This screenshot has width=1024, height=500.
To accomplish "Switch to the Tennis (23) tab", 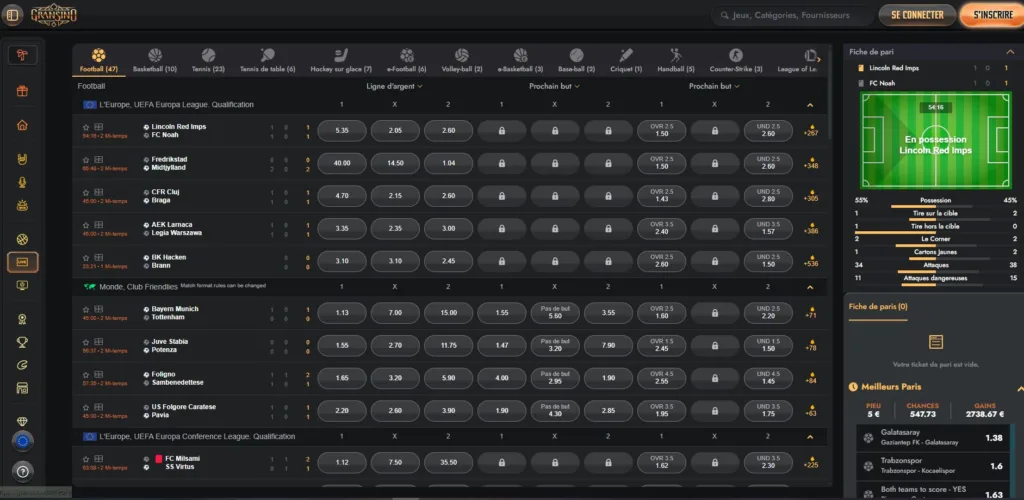I will tap(208, 61).
